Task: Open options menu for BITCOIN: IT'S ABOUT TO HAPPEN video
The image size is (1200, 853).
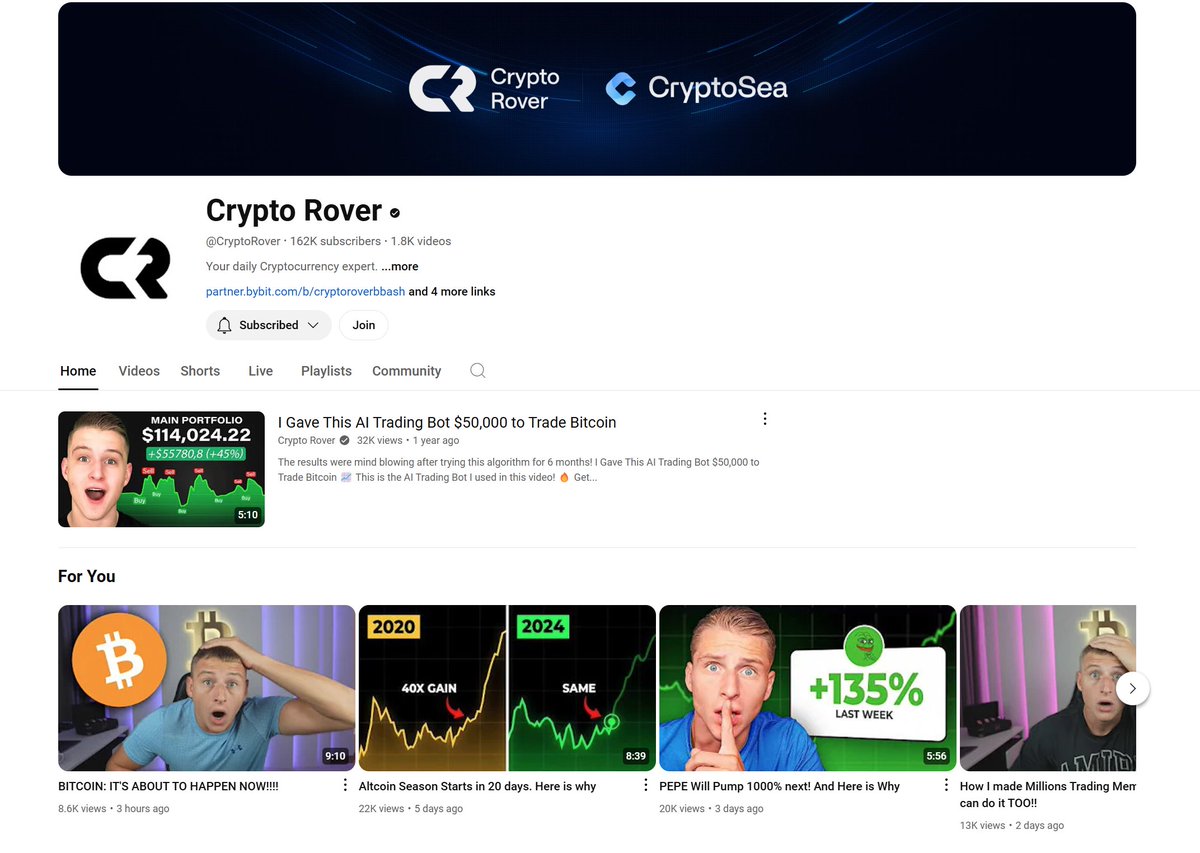Action: click(x=345, y=785)
